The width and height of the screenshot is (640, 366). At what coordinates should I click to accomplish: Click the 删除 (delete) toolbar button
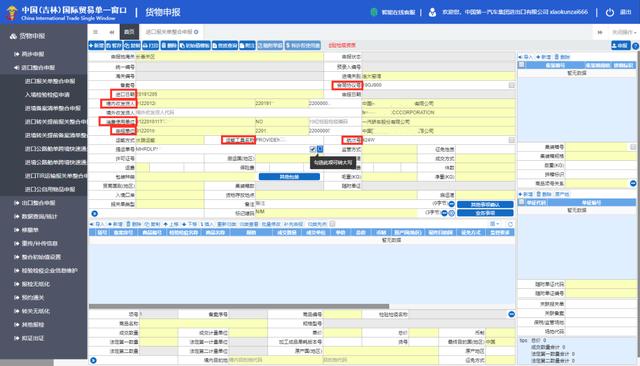(x=169, y=45)
